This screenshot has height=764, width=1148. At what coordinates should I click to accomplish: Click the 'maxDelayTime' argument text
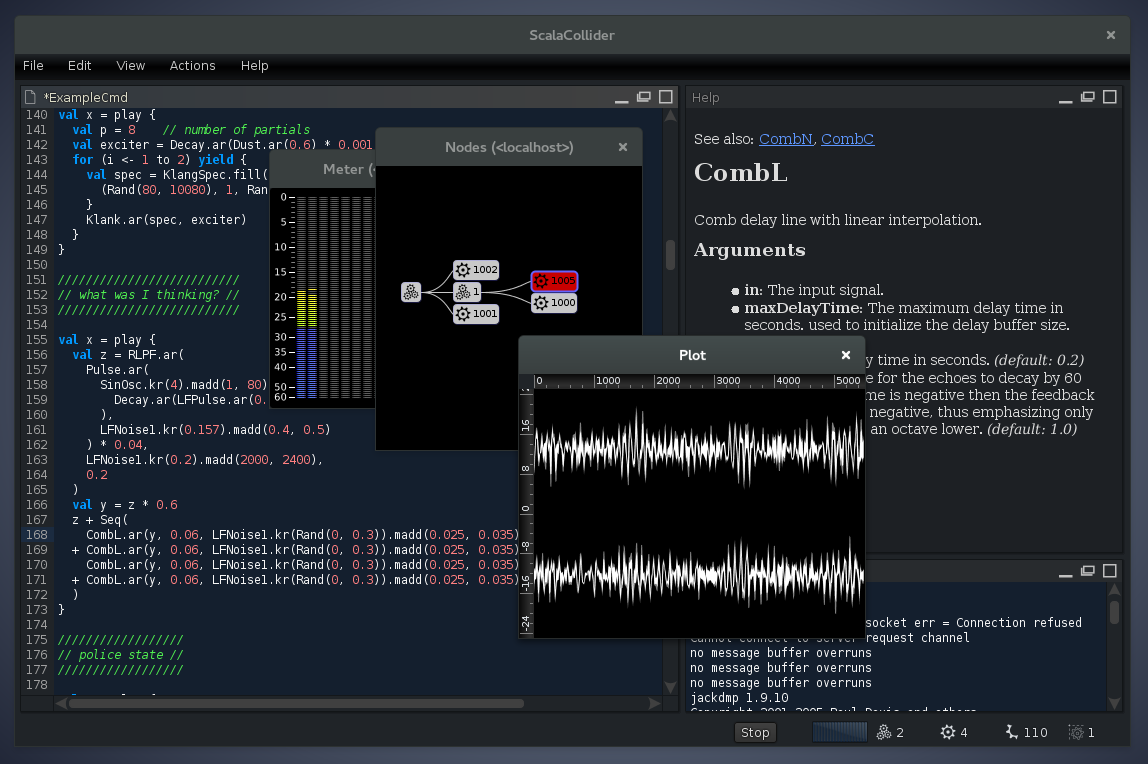tap(801, 308)
